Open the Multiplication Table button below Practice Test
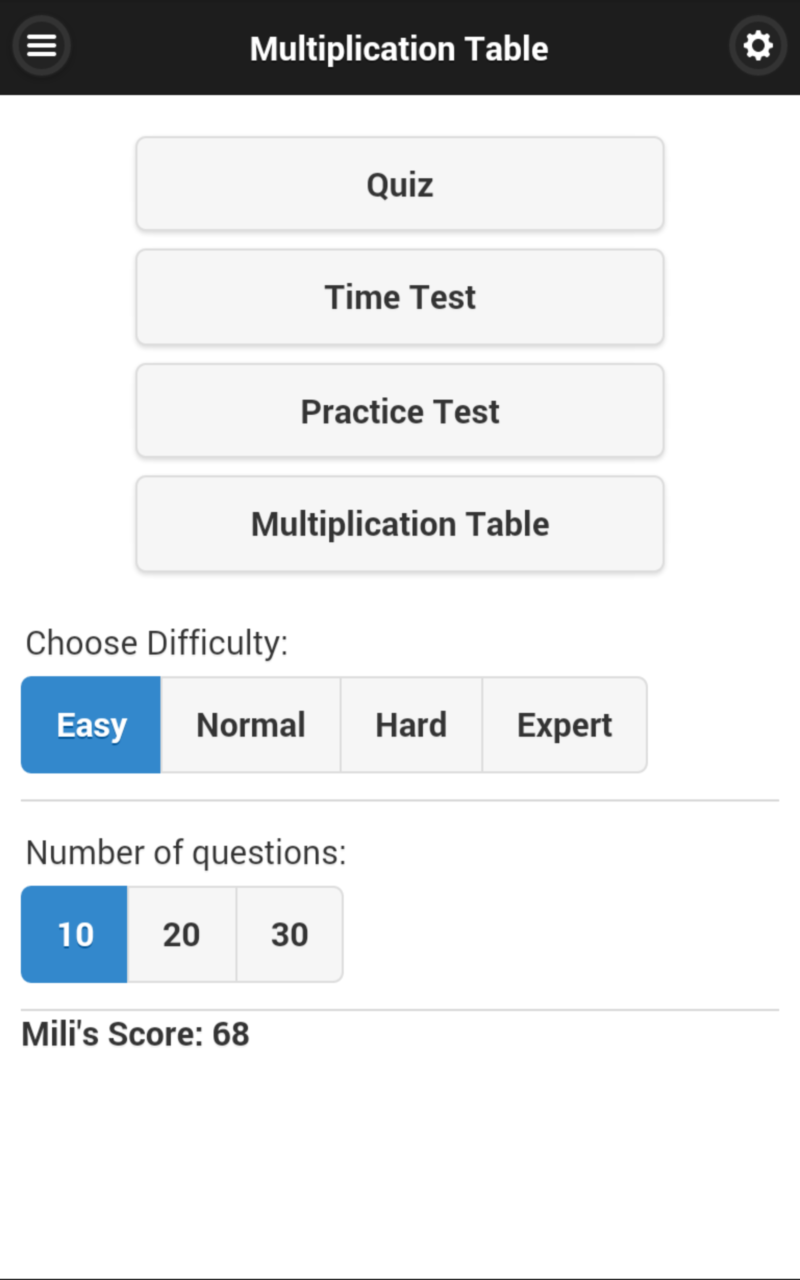The width and height of the screenshot is (800, 1280). click(400, 524)
